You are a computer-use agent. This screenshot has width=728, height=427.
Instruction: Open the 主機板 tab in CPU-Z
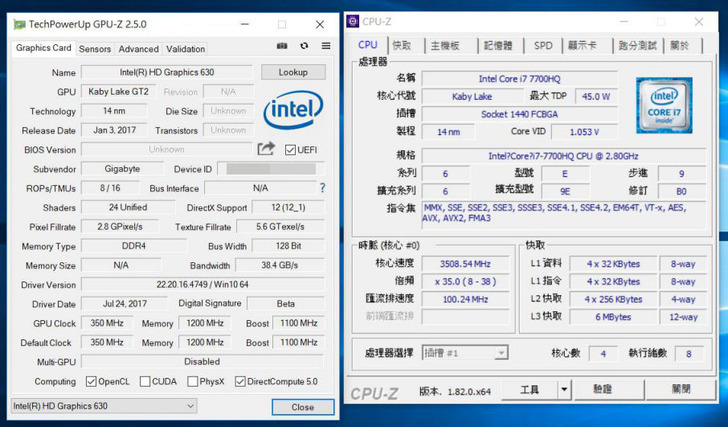click(x=445, y=45)
